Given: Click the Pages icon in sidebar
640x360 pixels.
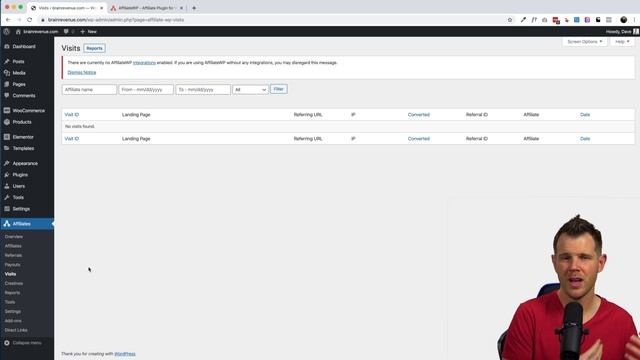Looking at the screenshot, I should pos(7,84).
